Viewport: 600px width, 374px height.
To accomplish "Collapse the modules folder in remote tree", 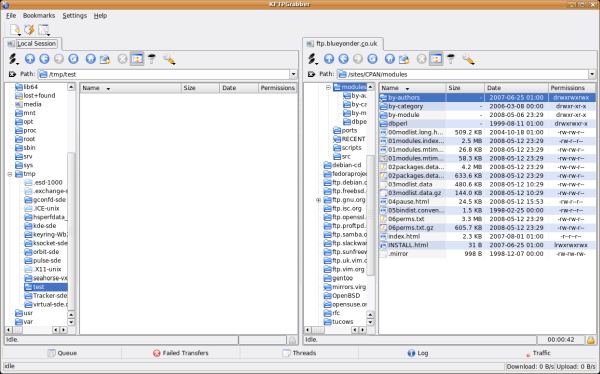I will click(x=328, y=87).
